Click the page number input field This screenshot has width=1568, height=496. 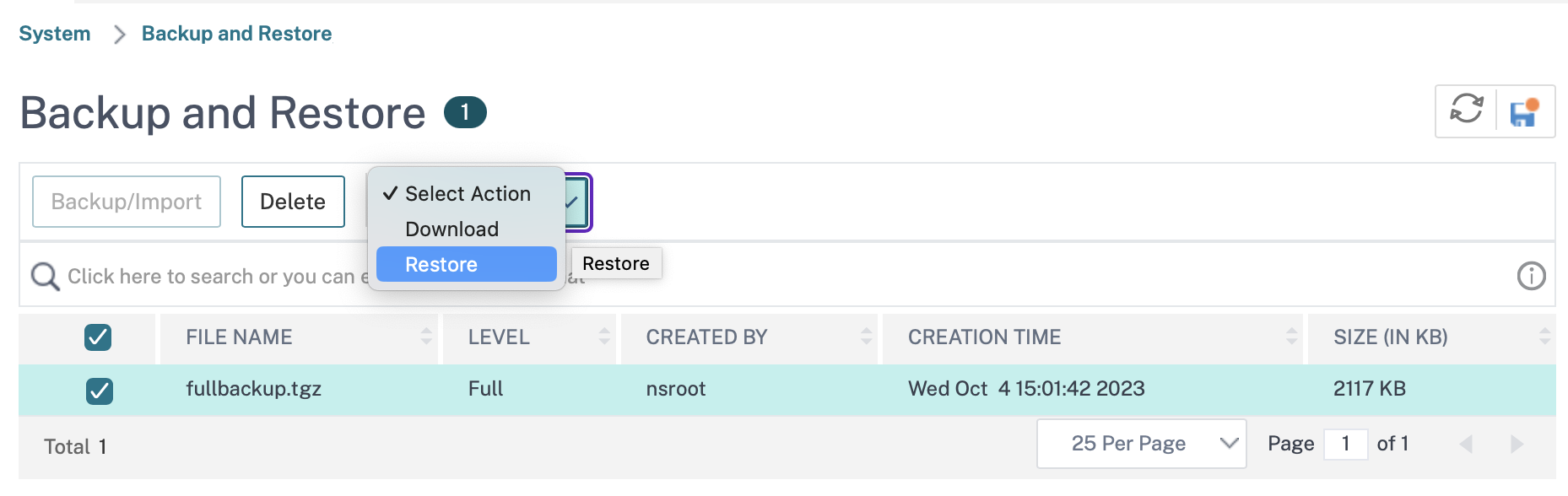[x=1345, y=444]
